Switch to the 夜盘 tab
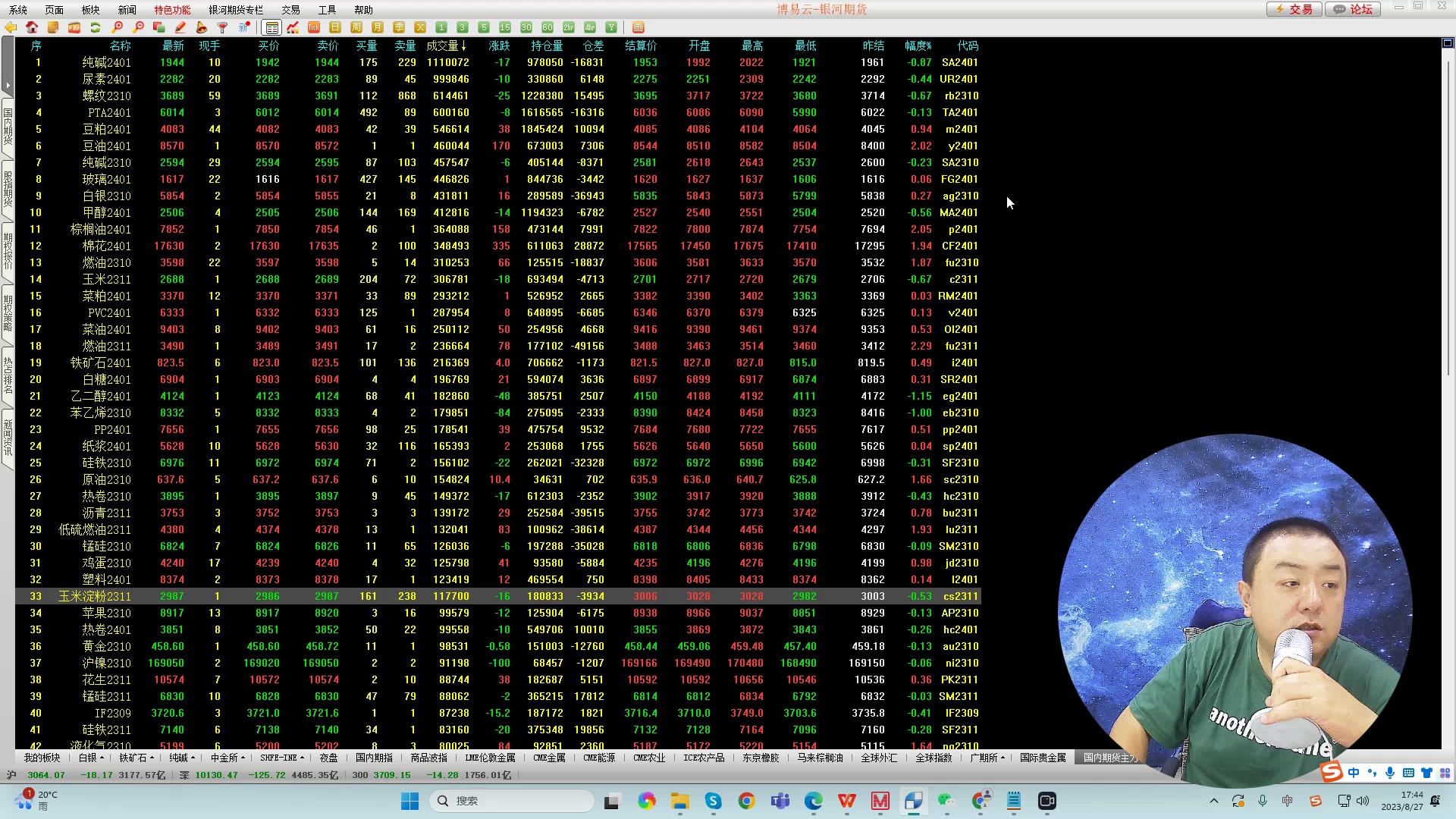Screen dimensions: 1456x819 328,758
